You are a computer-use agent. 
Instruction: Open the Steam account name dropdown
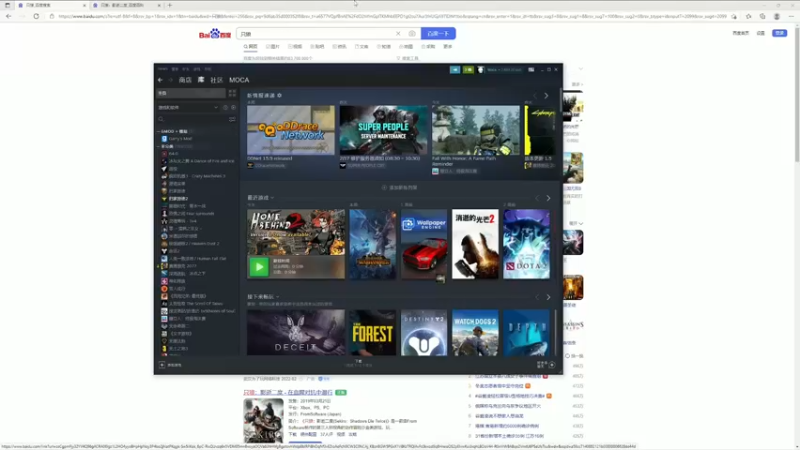point(504,69)
